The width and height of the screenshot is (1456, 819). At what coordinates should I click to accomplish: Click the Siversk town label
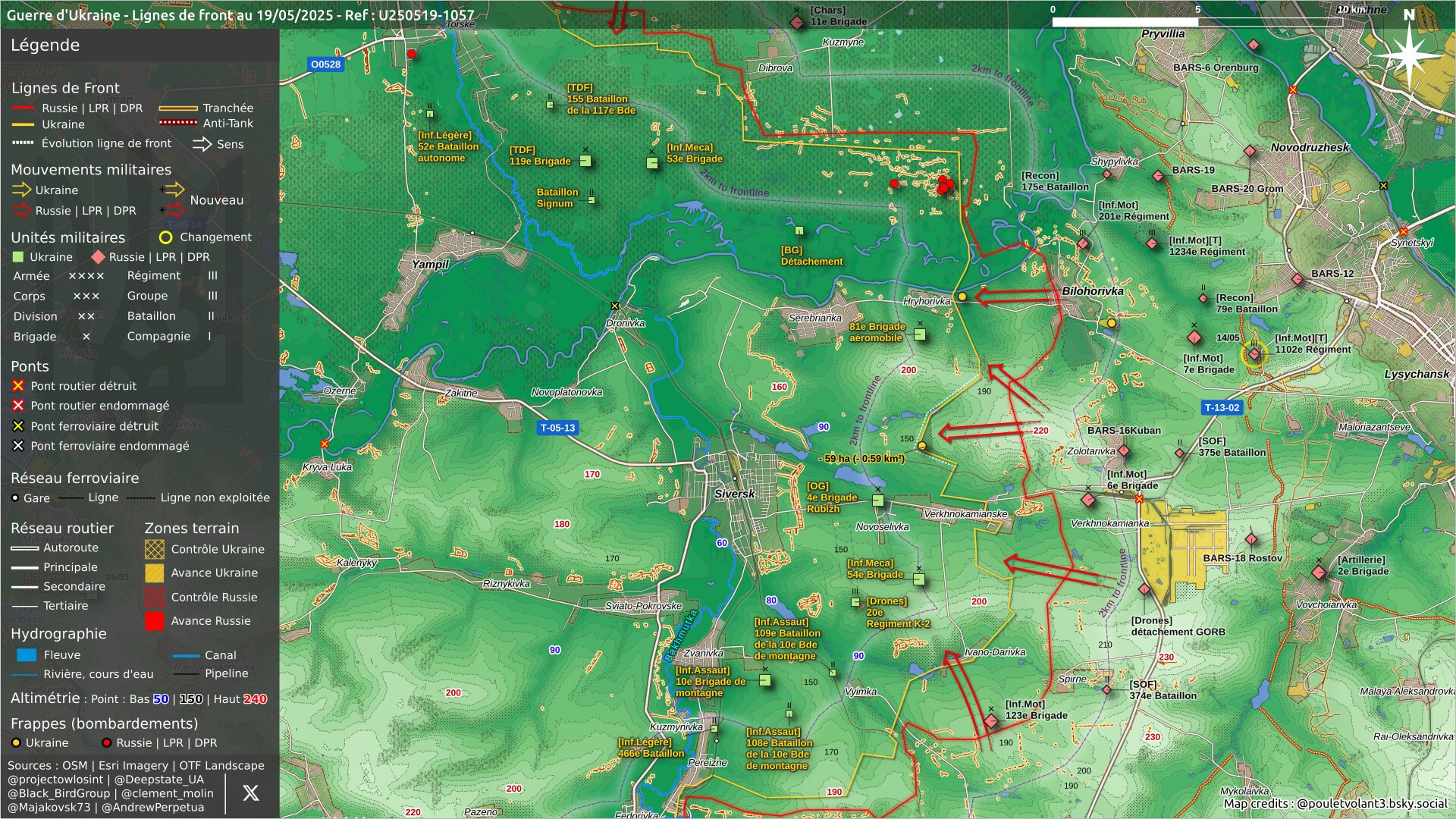[x=734, y=494]
